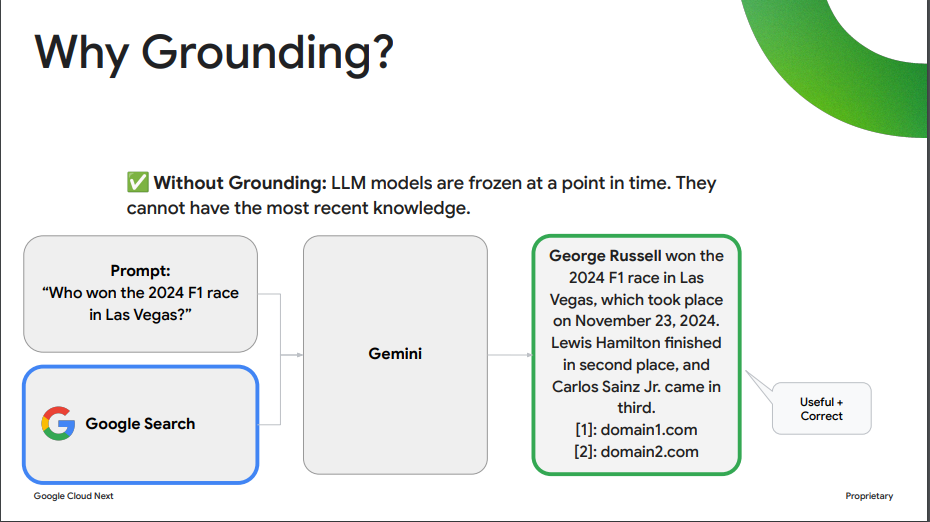The width and height of the screenshot is (930, 522).
Task: Select the "Why Grounding?" slide title
Action: 214,53
